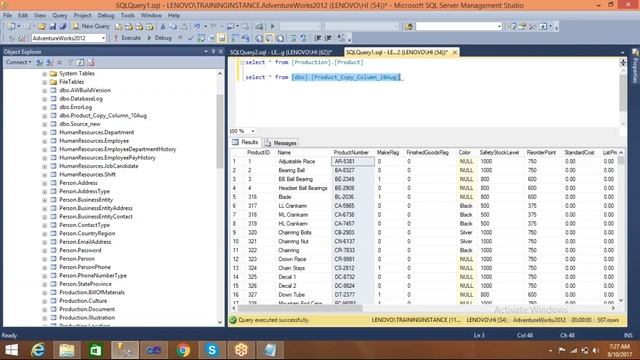This screenshot has height=360, width=640.
Task: Click the Find in Files icon
Action: pos(408,27)
